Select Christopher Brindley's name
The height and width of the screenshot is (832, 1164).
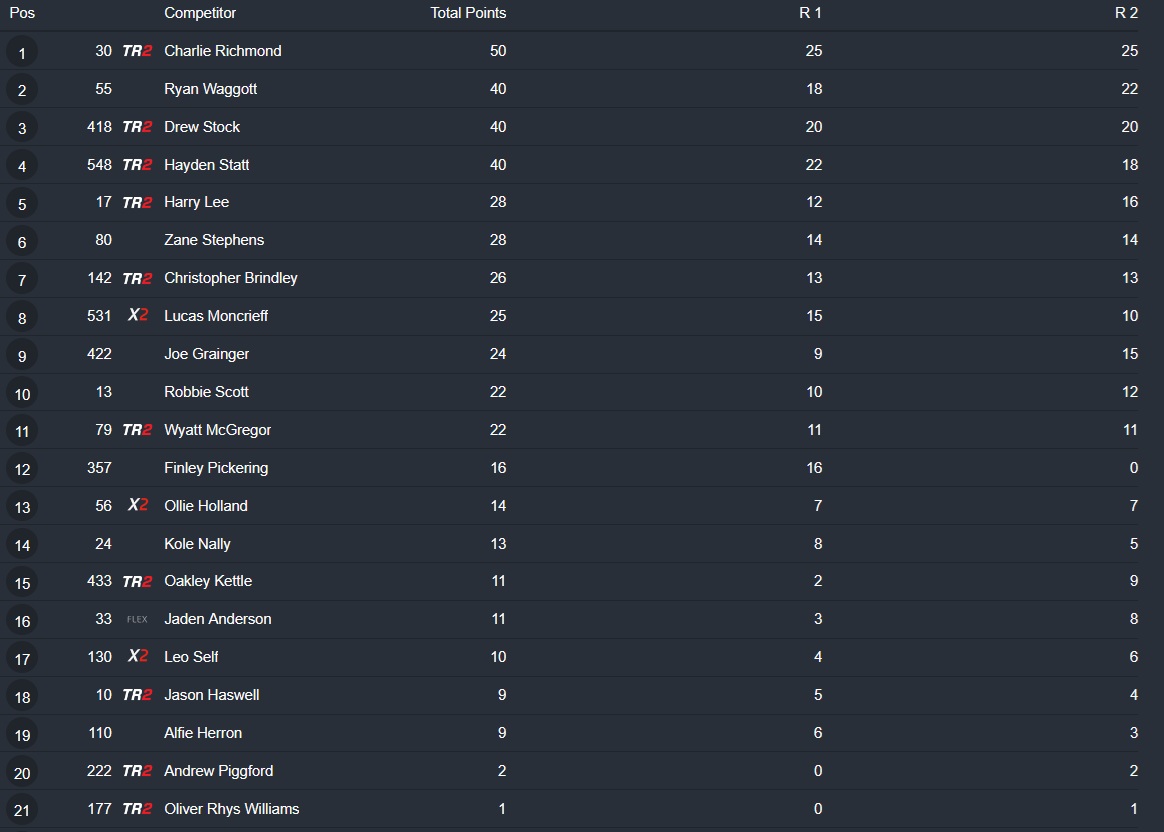click(231, 278)
